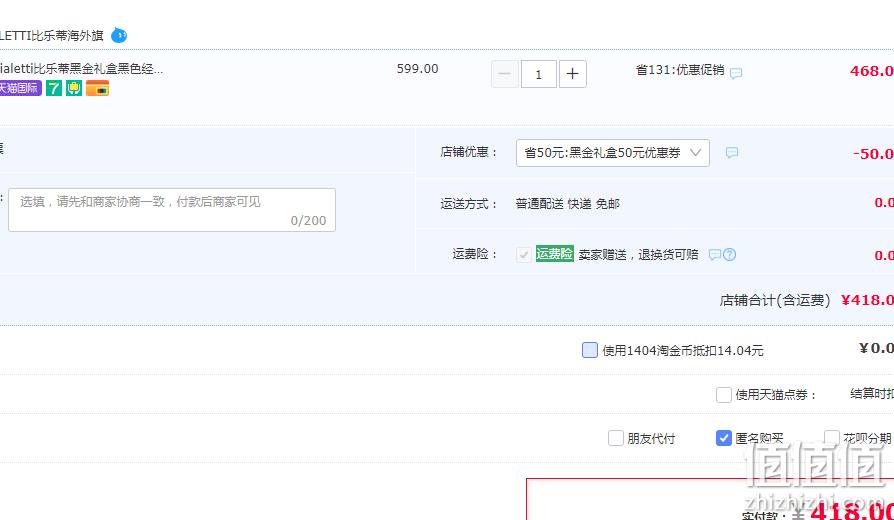Screen dimensions: 894x520
Task: Click the 省131:优惠促销 text
Action: [x=680, y=70]
